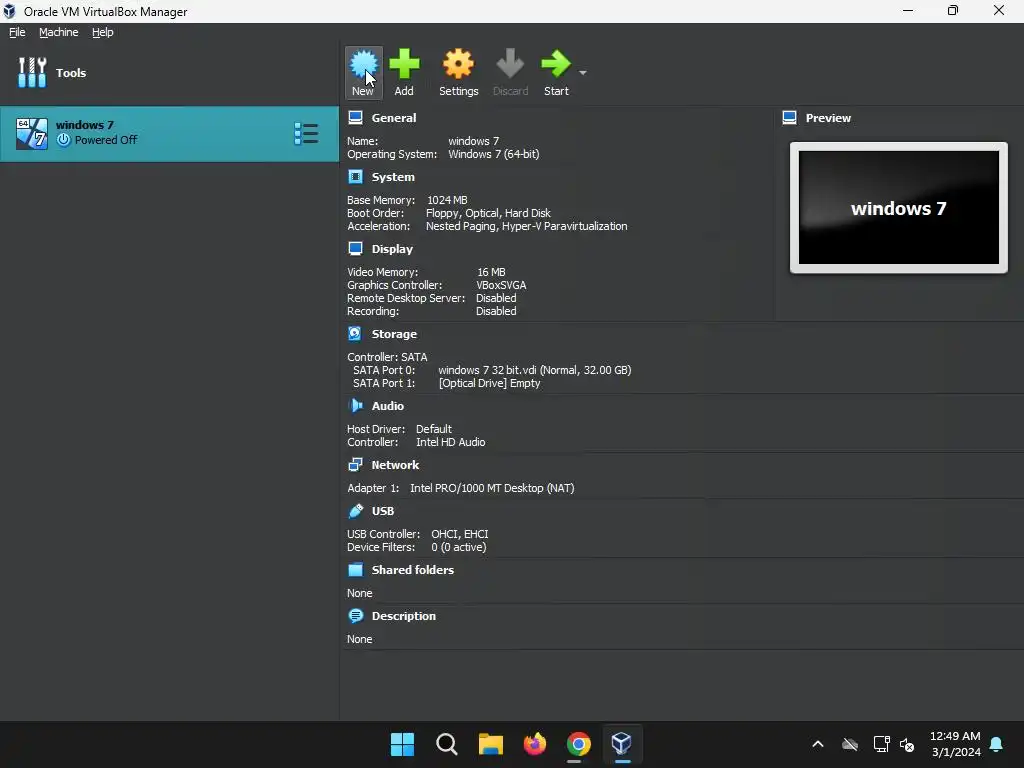Open the USB section heading

[x=383, y=511]
